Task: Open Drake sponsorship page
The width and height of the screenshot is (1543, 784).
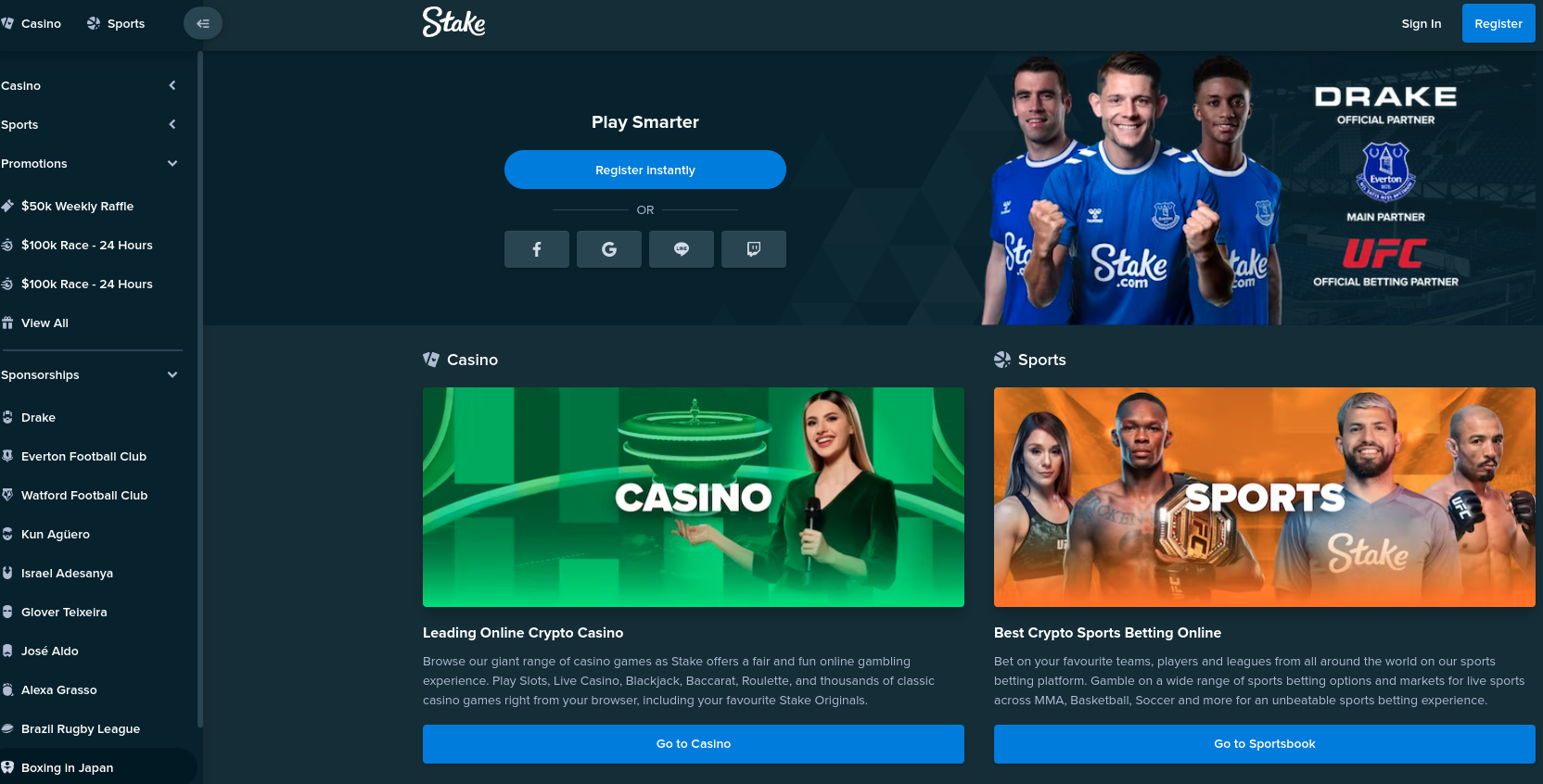Action: [x=39, y=417]
